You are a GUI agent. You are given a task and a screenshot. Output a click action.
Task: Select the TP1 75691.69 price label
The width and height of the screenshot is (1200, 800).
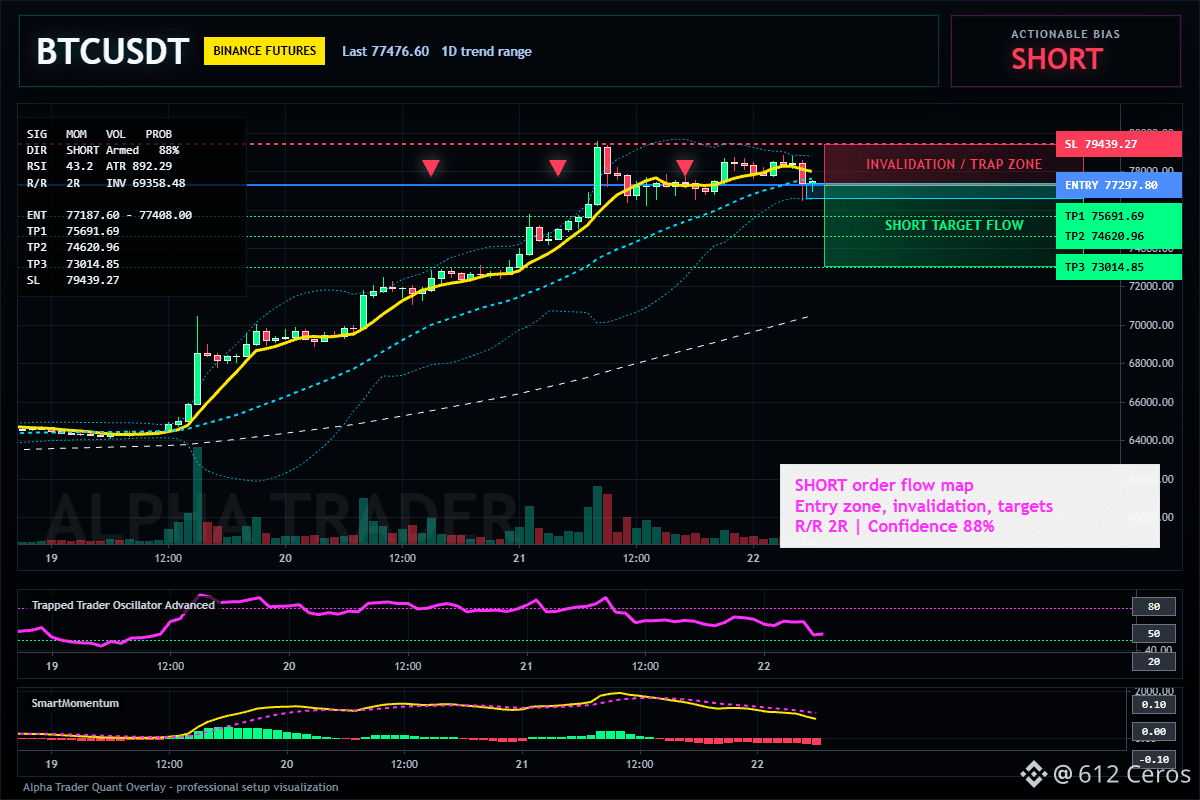[1118, 216]
